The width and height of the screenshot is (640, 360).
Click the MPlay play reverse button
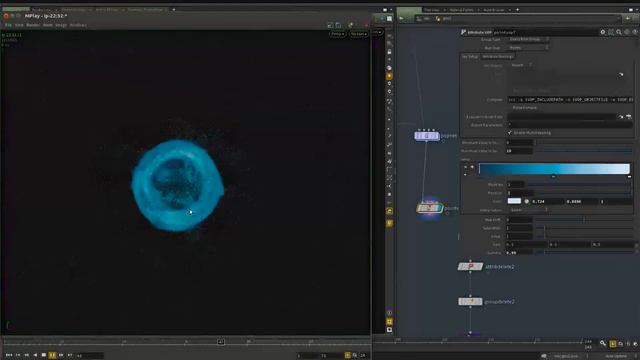coord(35,356)
